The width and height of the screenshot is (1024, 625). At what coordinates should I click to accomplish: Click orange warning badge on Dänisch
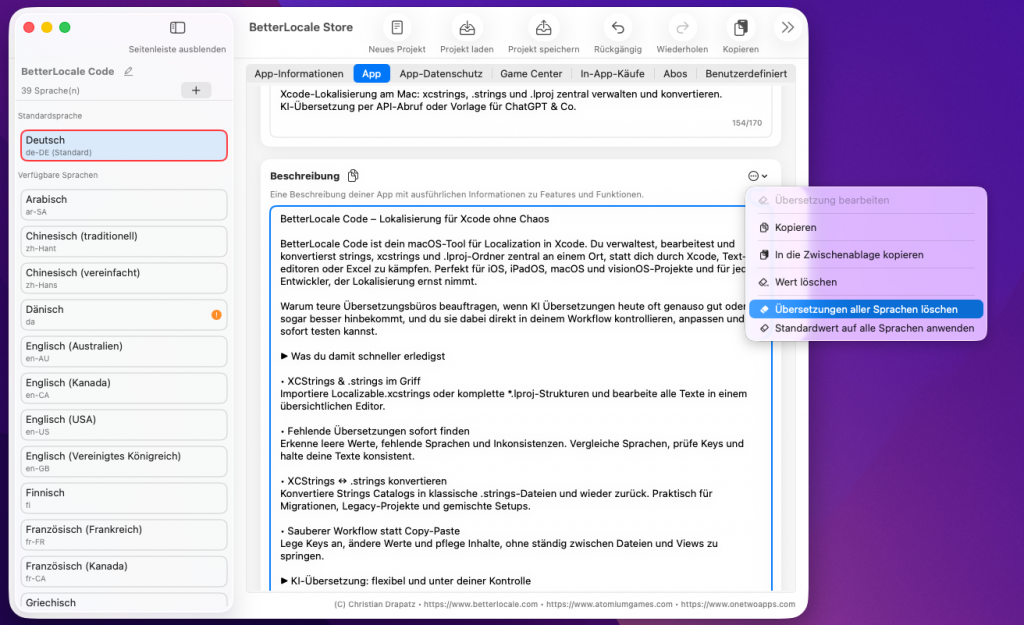(216, 315)
